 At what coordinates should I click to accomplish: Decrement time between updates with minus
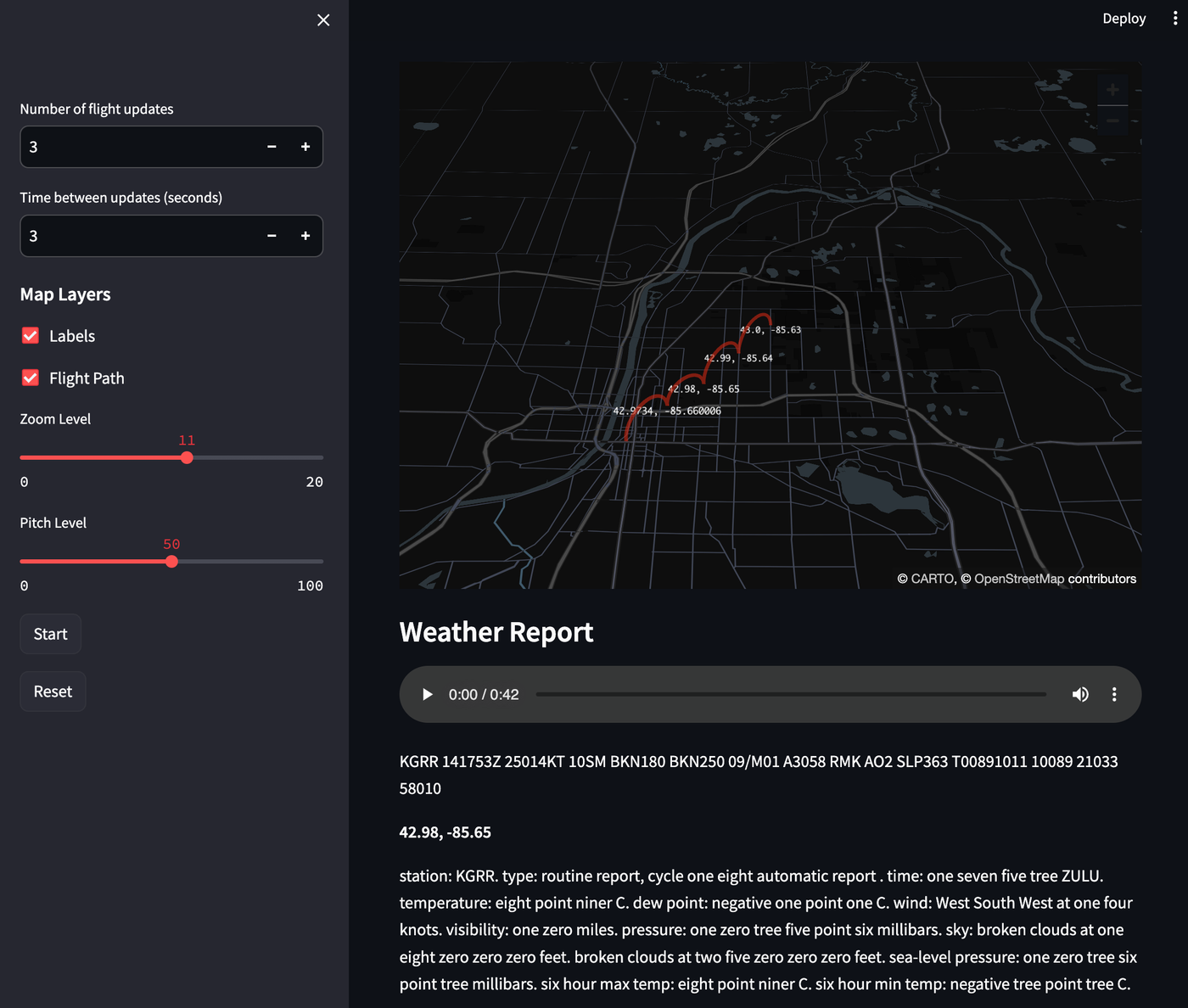pos(272,236)
